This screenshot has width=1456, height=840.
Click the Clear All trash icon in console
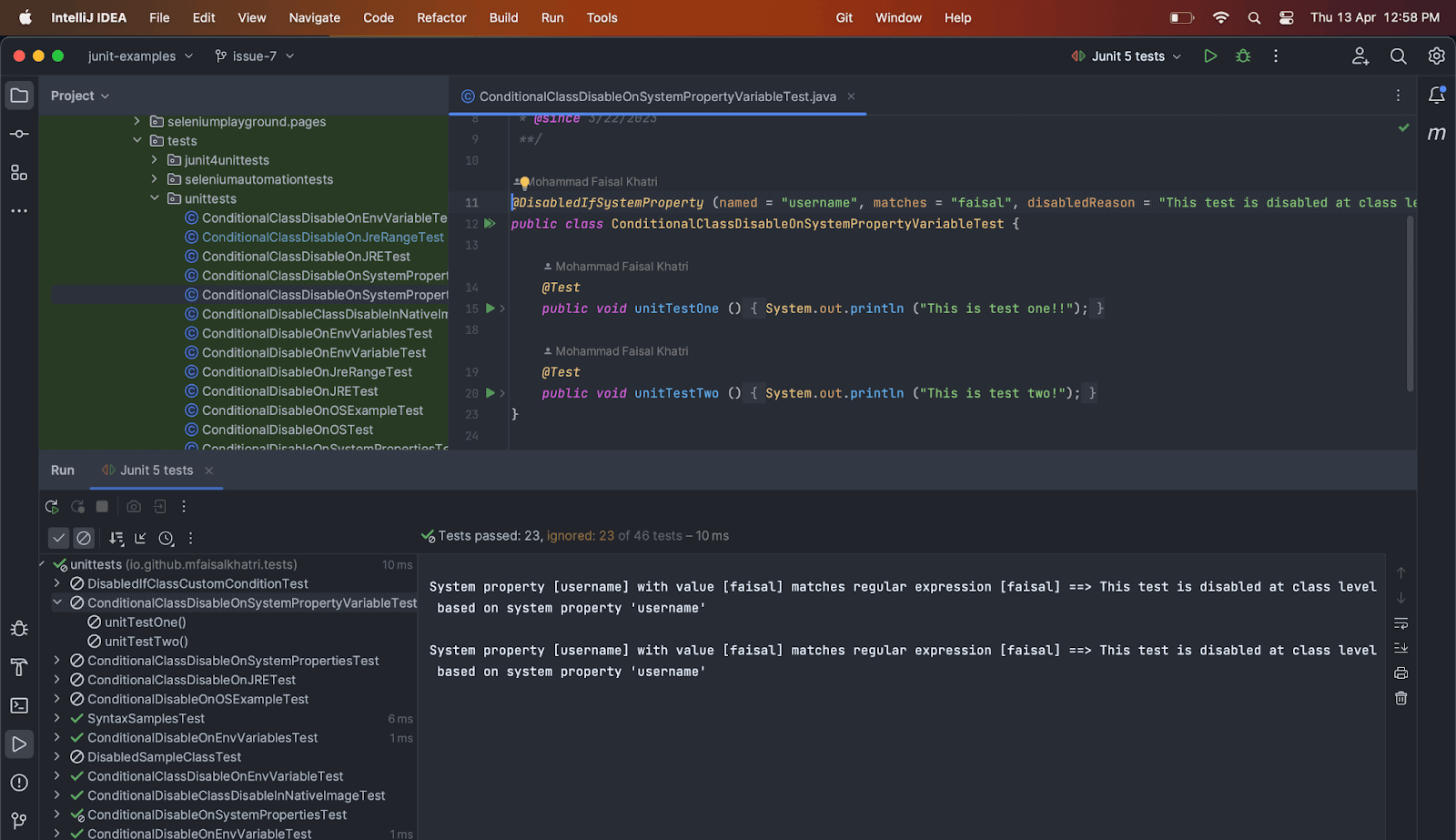click(1400, 698)
